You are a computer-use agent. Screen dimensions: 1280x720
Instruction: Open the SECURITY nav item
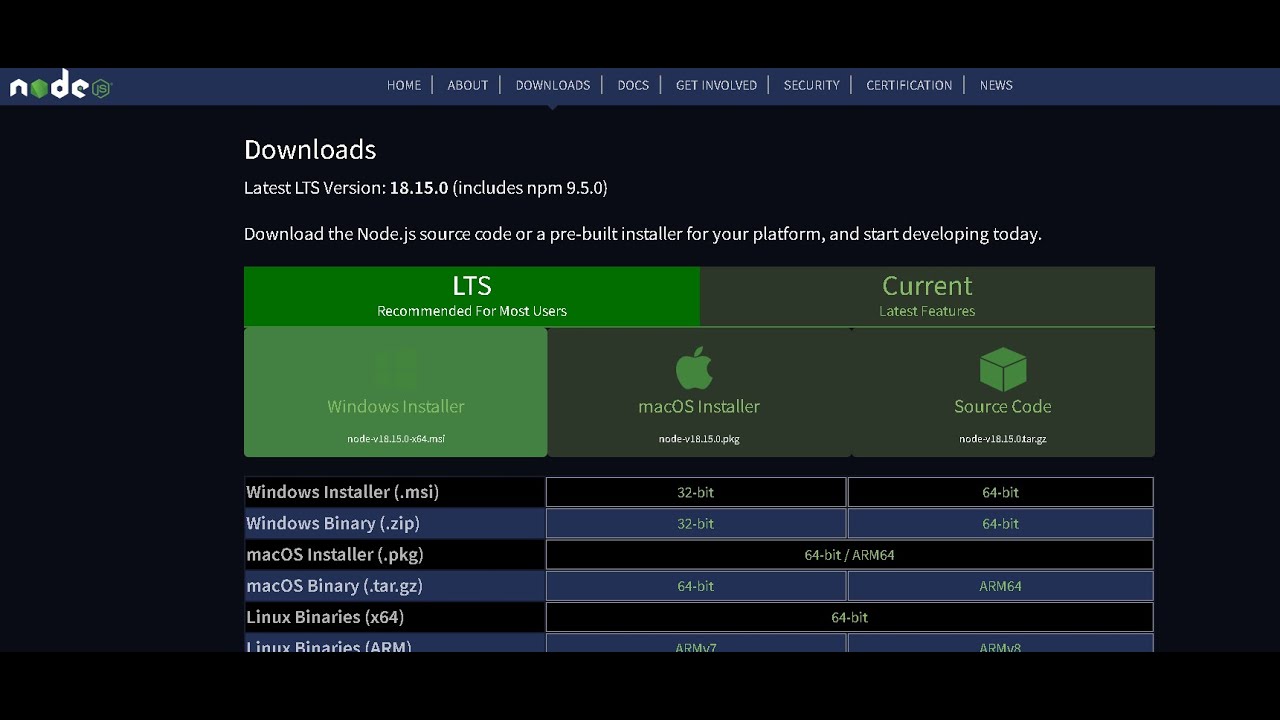[x=811, y=85]
